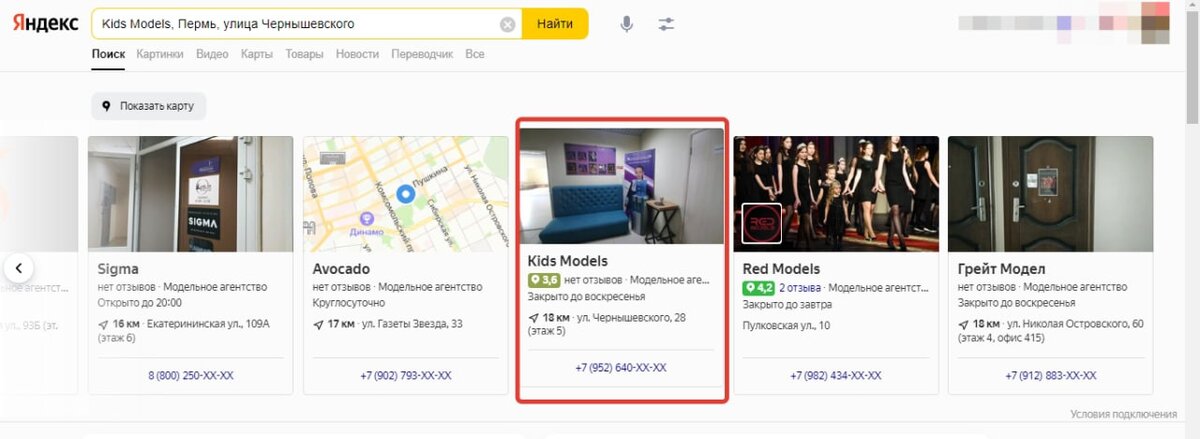The image size is (1200, 439).
Task: Click the ул. Чернышевского, 28 address
Action: (x=630, y=318)
